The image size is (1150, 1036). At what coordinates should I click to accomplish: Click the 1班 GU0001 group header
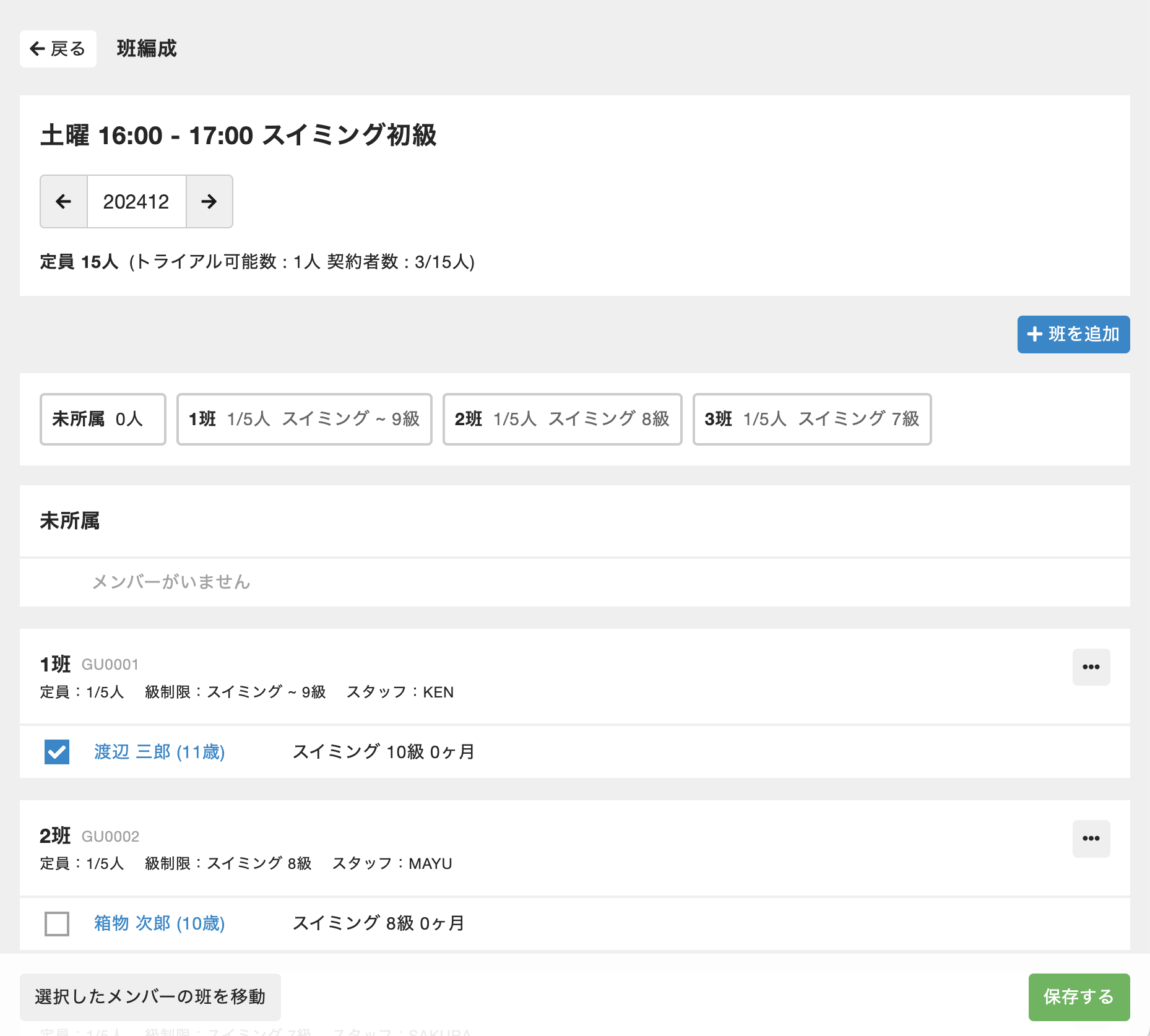point(89,665)
